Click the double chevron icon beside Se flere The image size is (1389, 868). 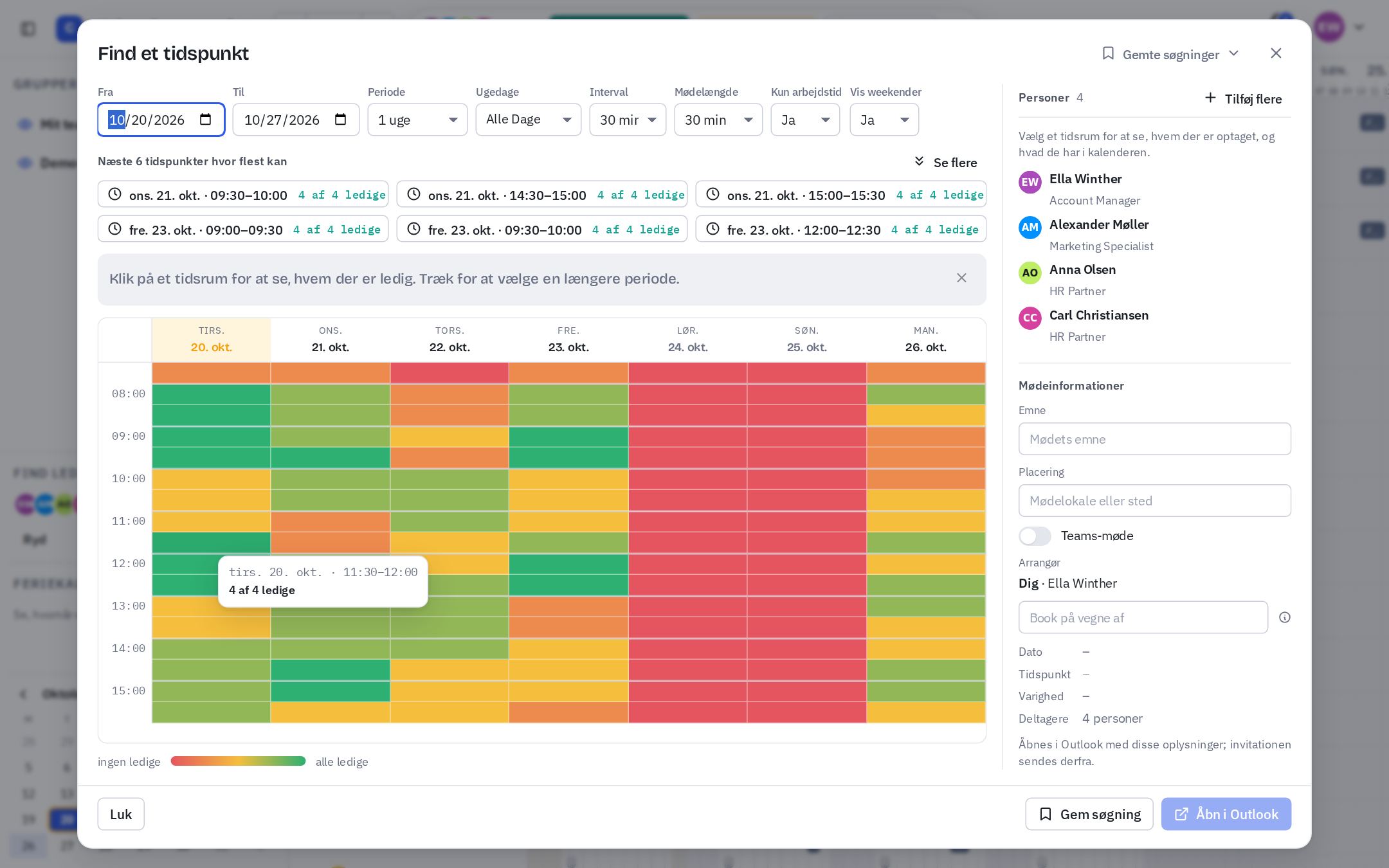tap(920, 161)
